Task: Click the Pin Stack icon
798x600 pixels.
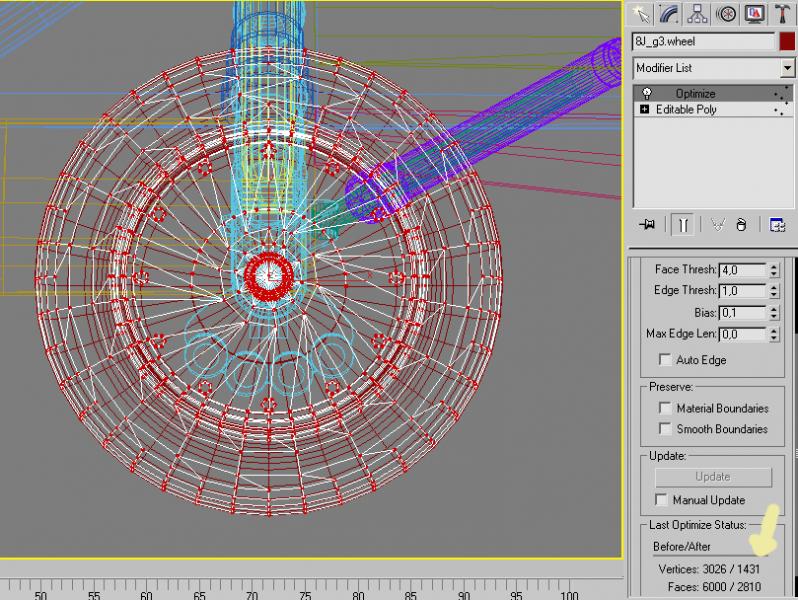Action: [647, 224]
